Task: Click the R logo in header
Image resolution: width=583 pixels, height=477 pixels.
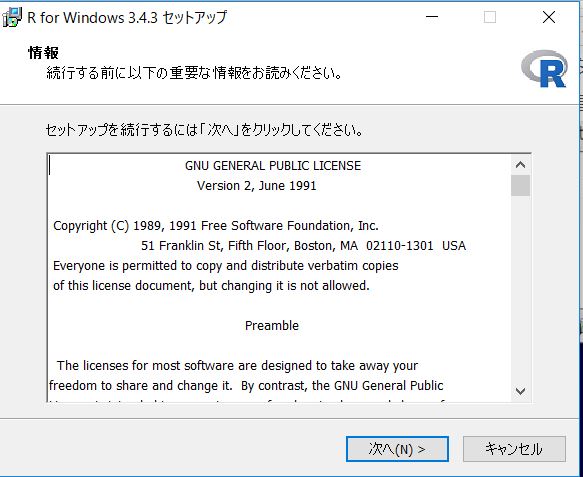Action: pos(544,69)
